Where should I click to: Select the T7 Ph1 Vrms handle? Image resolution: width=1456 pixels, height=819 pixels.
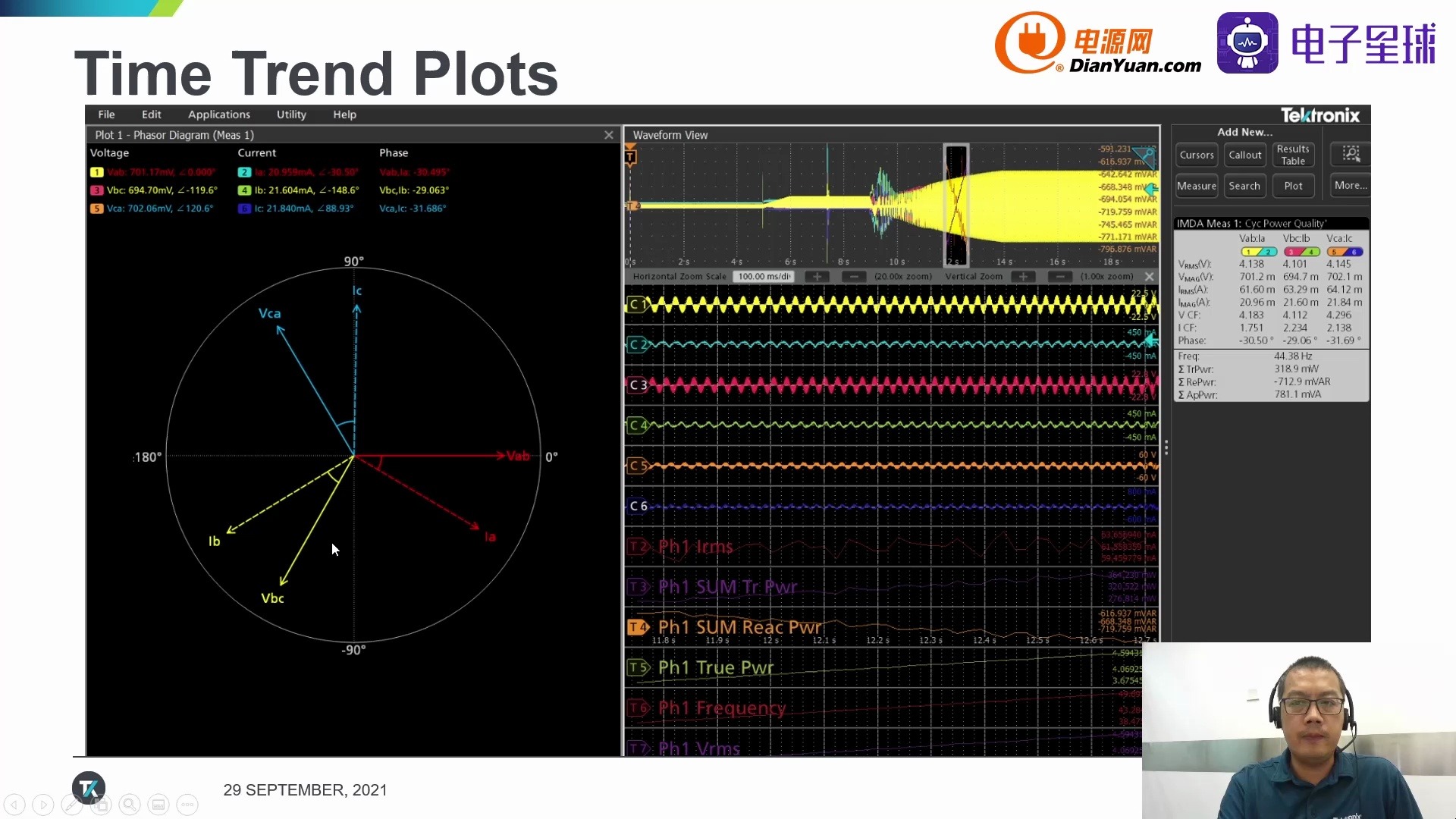coord(639,748)
